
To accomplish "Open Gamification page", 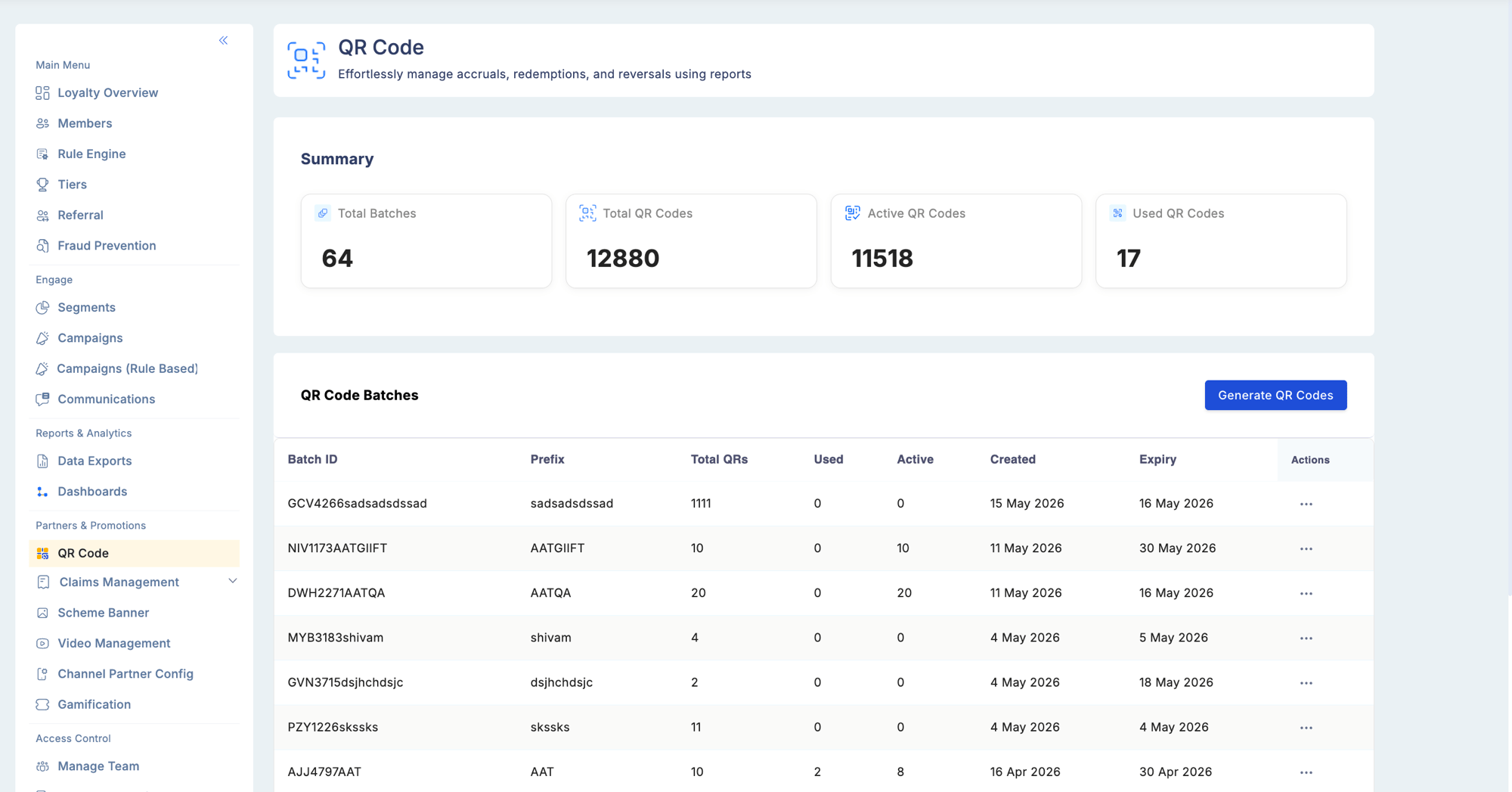I will click(x=94, y=705).
